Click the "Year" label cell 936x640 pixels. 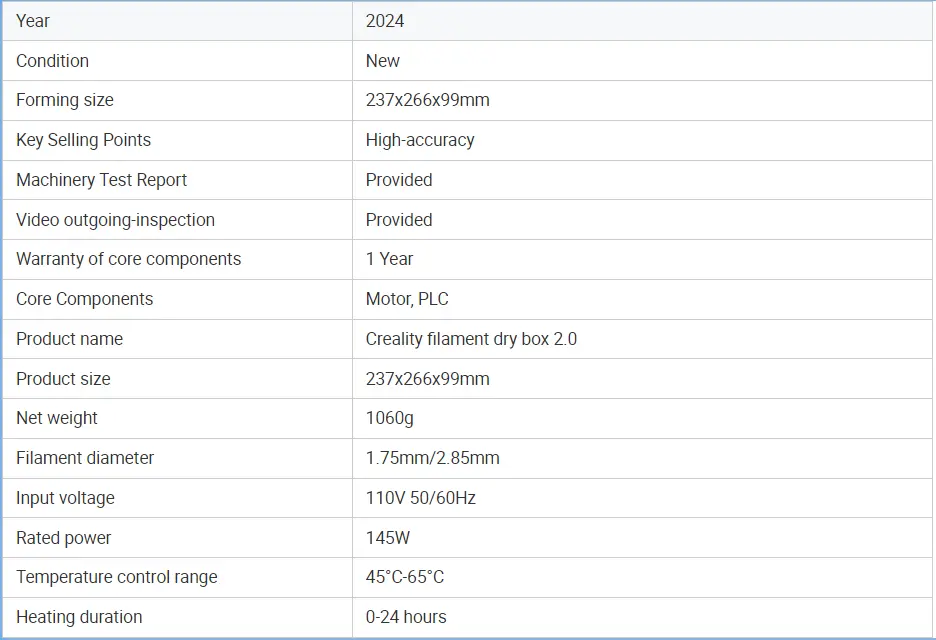pyautogui.click(x=33, y=21)
